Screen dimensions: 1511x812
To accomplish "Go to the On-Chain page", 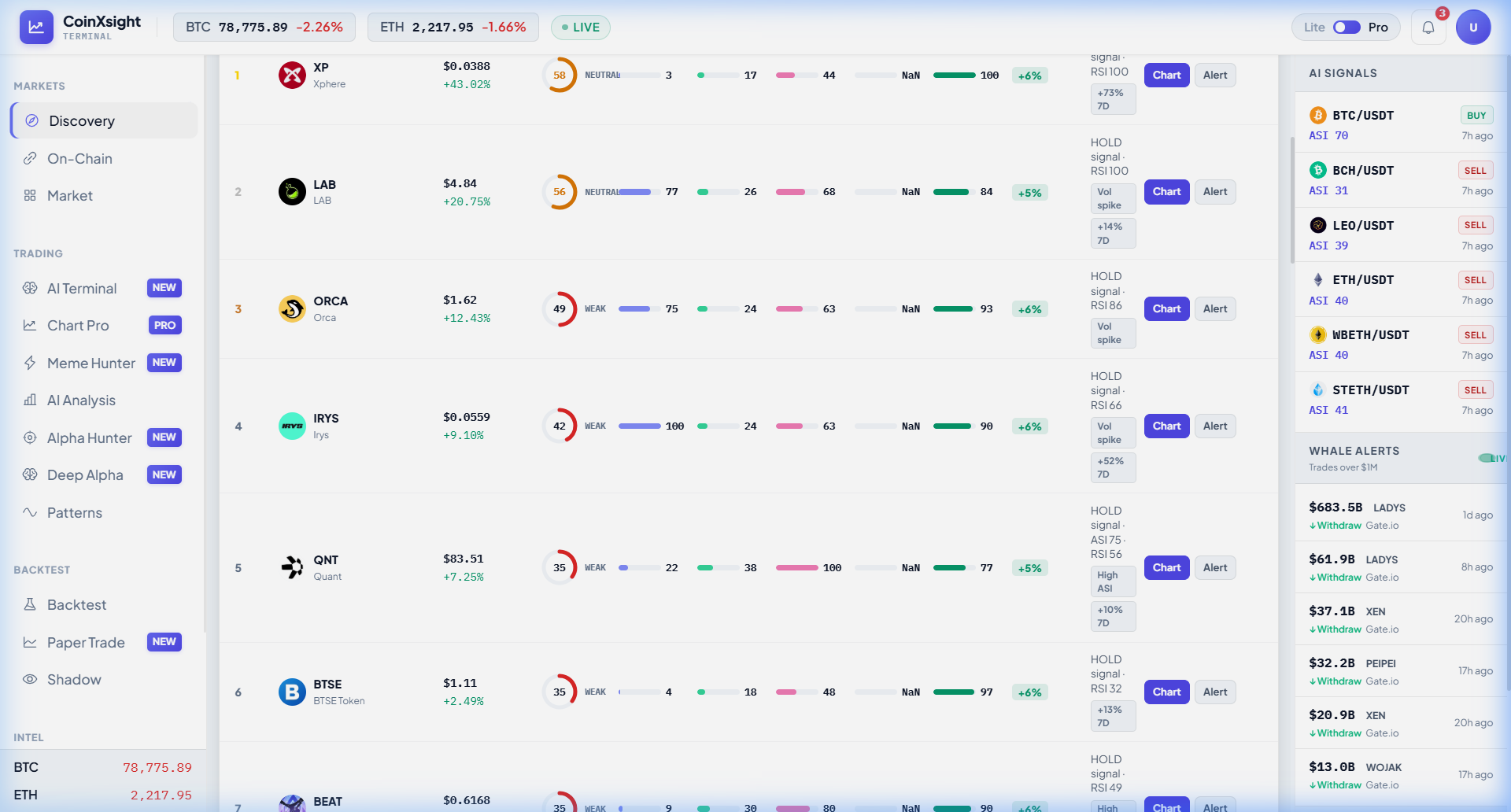I will point(104,158).
